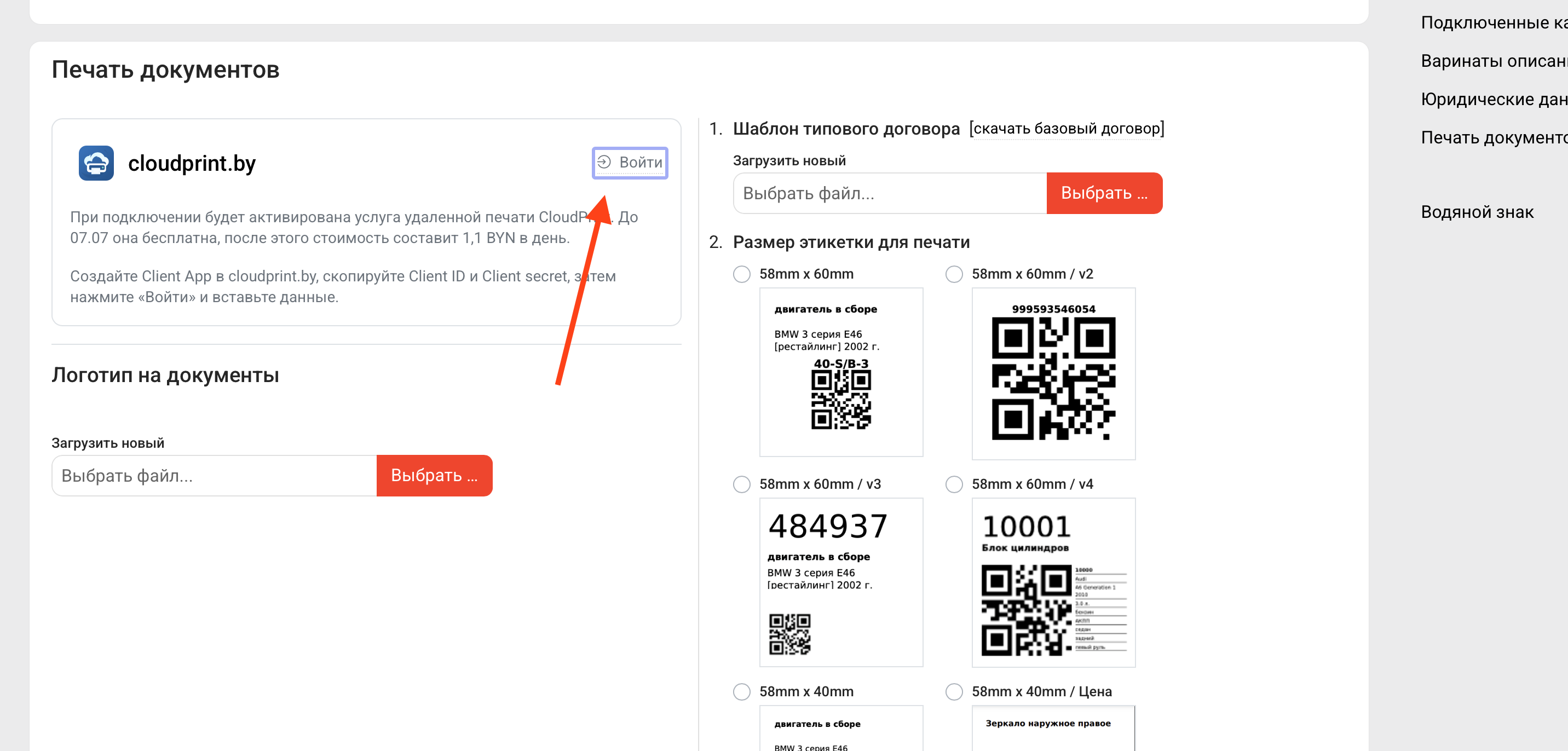The height and width of the screenshot is (751, 1568).
Task: Click the 10001 Блок цилиндров label preview
Action: (x=1053, y=582)
